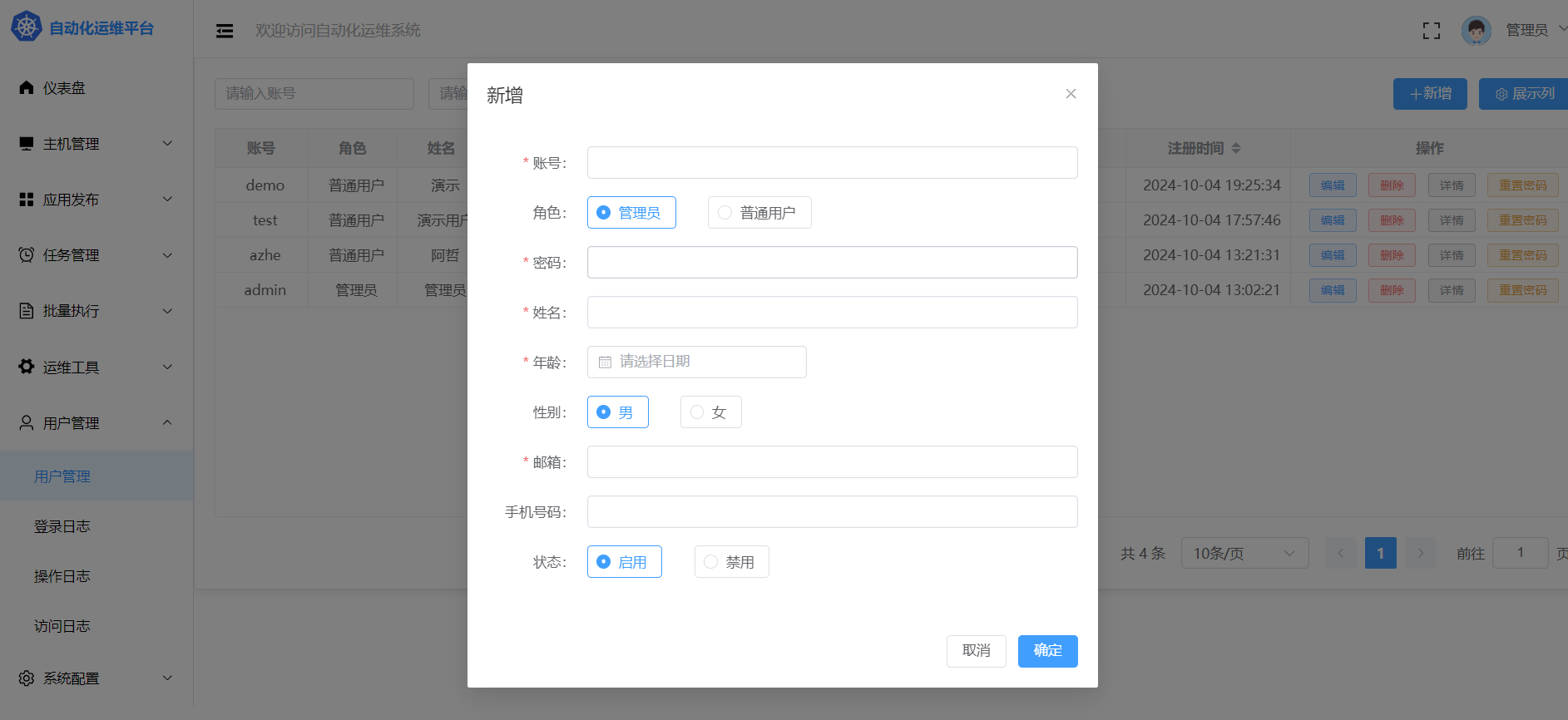Click the 系统配置 gear icon

coord(27,678)
